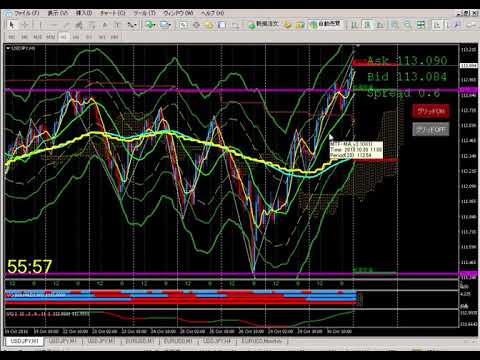Switch to candlestick chart display
This screenshot has height=360, width=480.
pos(367,25)
